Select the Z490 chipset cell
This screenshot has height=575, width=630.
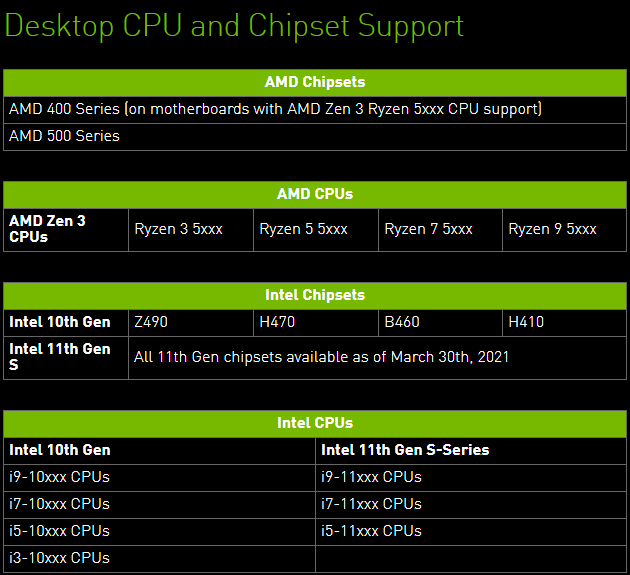pyautogui.click(x=152, y=322)
